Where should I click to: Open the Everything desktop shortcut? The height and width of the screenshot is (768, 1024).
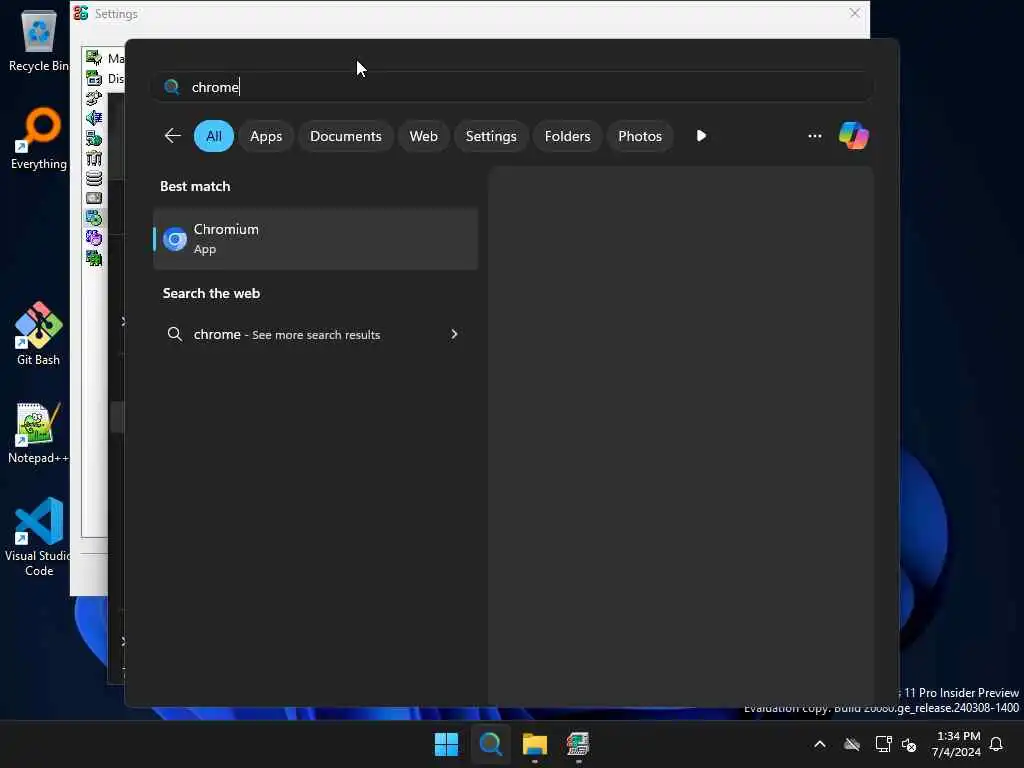39,138
